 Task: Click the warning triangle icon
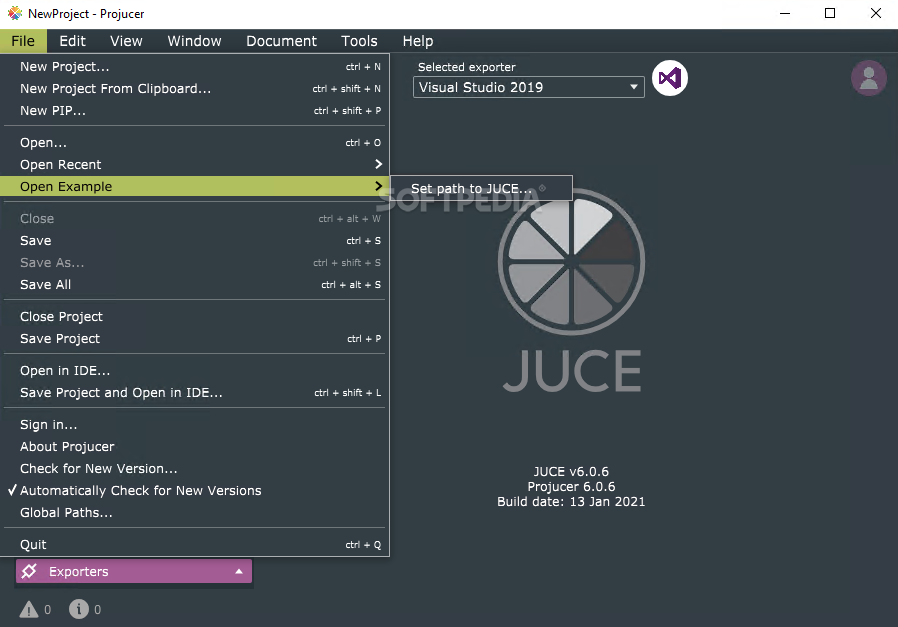click(x=29, y=609)
